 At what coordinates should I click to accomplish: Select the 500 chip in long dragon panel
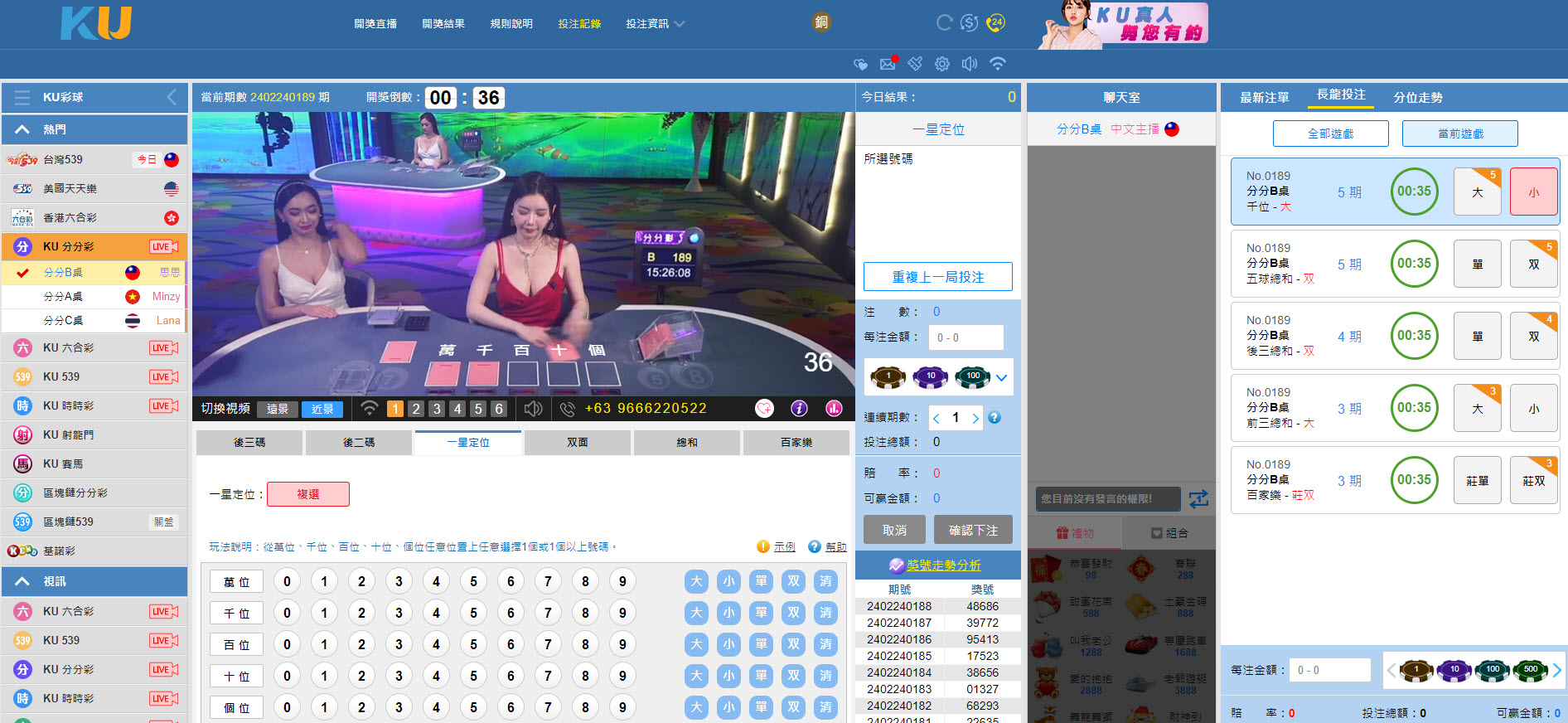(x=1530, y=670)
